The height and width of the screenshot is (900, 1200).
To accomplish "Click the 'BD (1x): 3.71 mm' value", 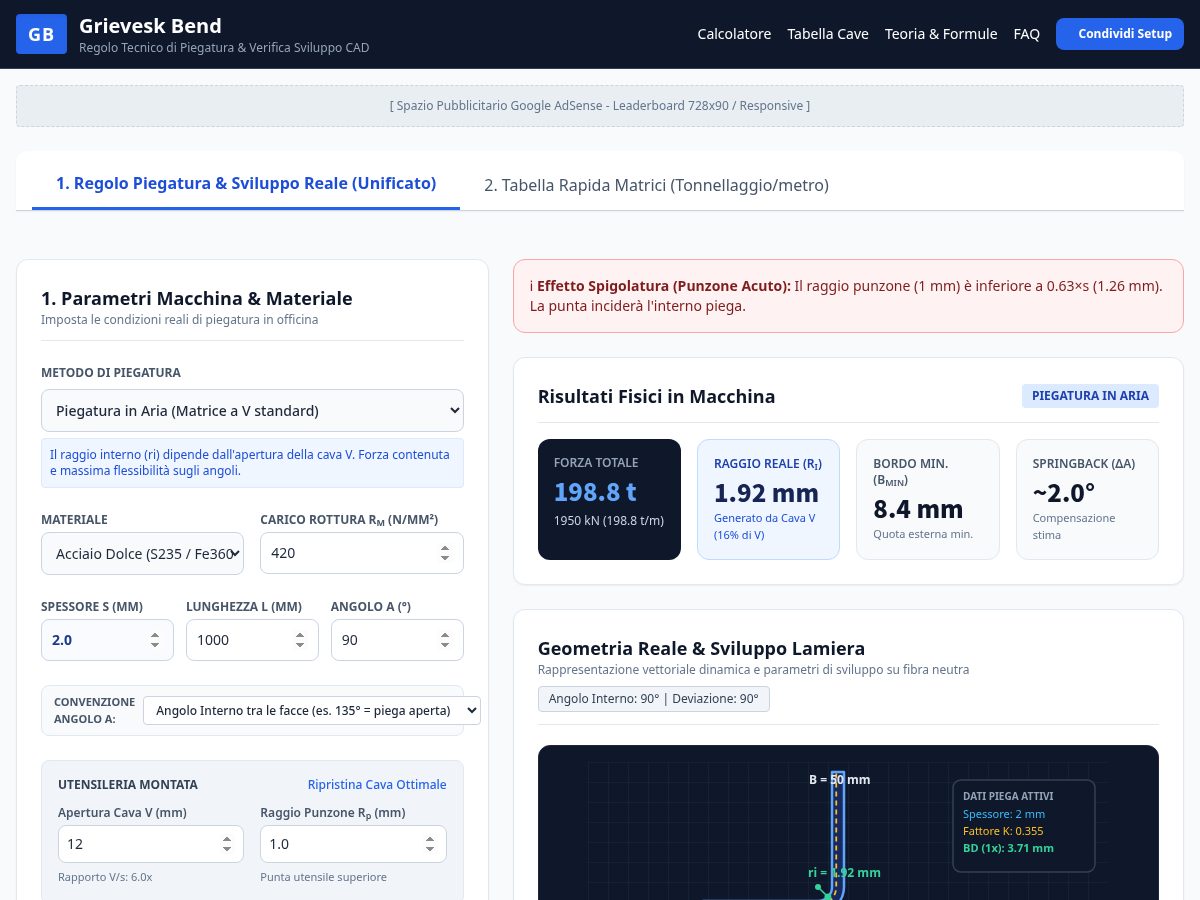I will coord(1008,848).
